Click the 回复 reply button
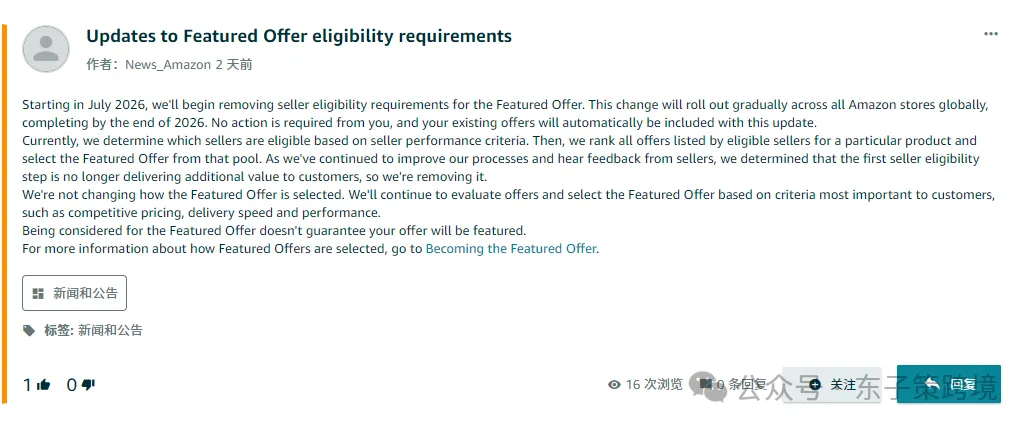This screenshot has width=1030, height=429. pyautogui.click(x=949, y=384)
